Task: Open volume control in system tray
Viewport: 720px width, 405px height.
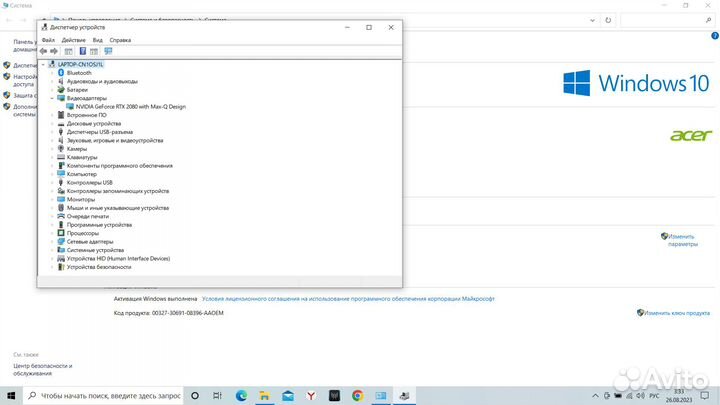Action: (x=641, y=395)
